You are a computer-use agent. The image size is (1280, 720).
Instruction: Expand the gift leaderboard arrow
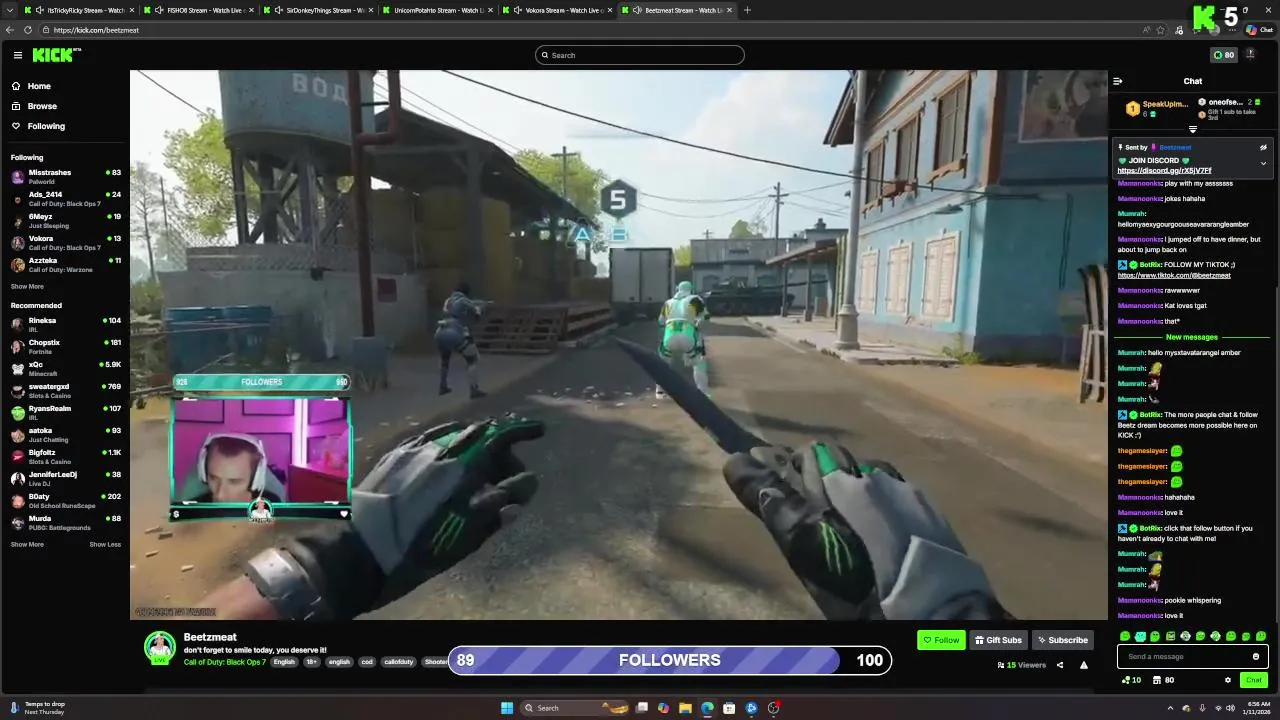point(1192,129)
